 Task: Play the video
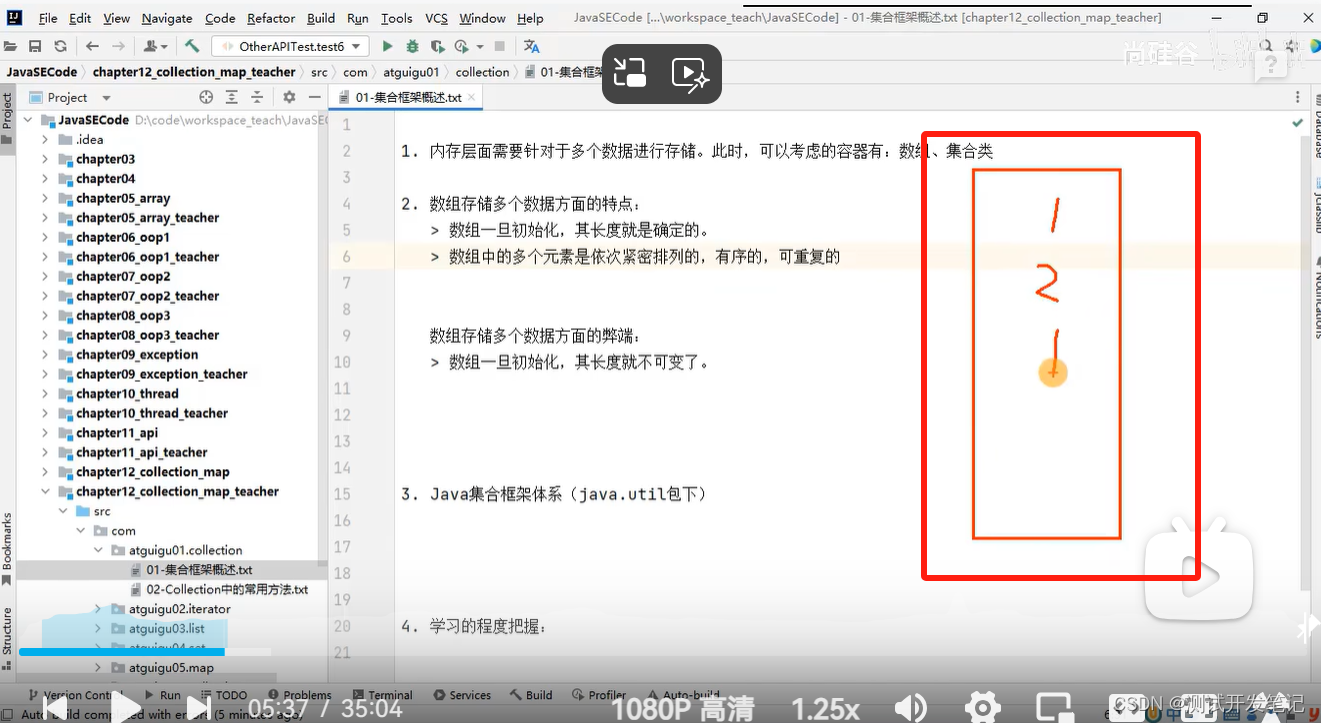point(124,708)
